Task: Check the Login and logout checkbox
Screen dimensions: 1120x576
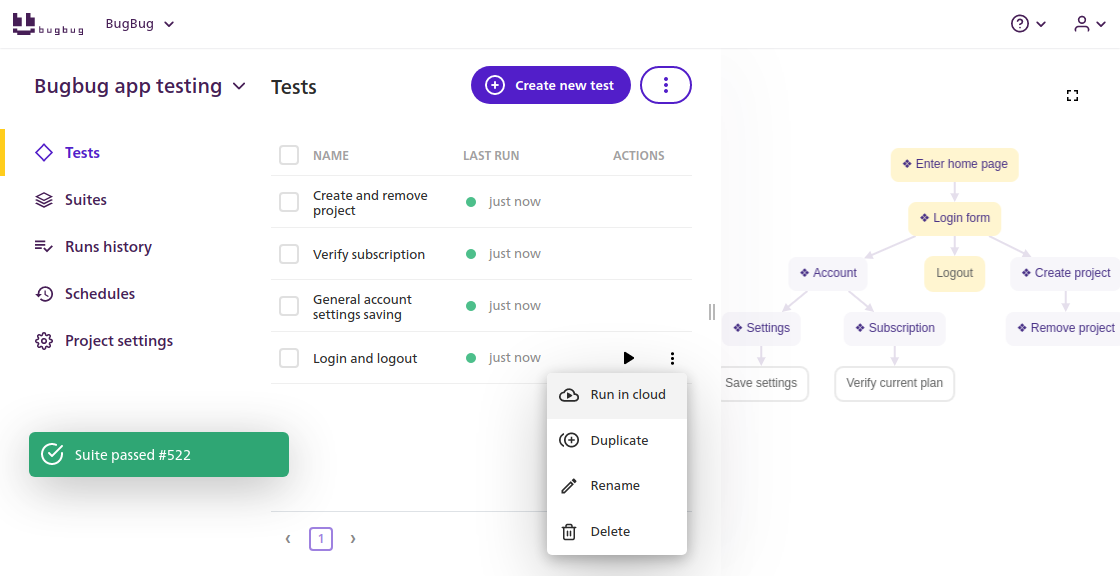Action: [x=289, y=358]
